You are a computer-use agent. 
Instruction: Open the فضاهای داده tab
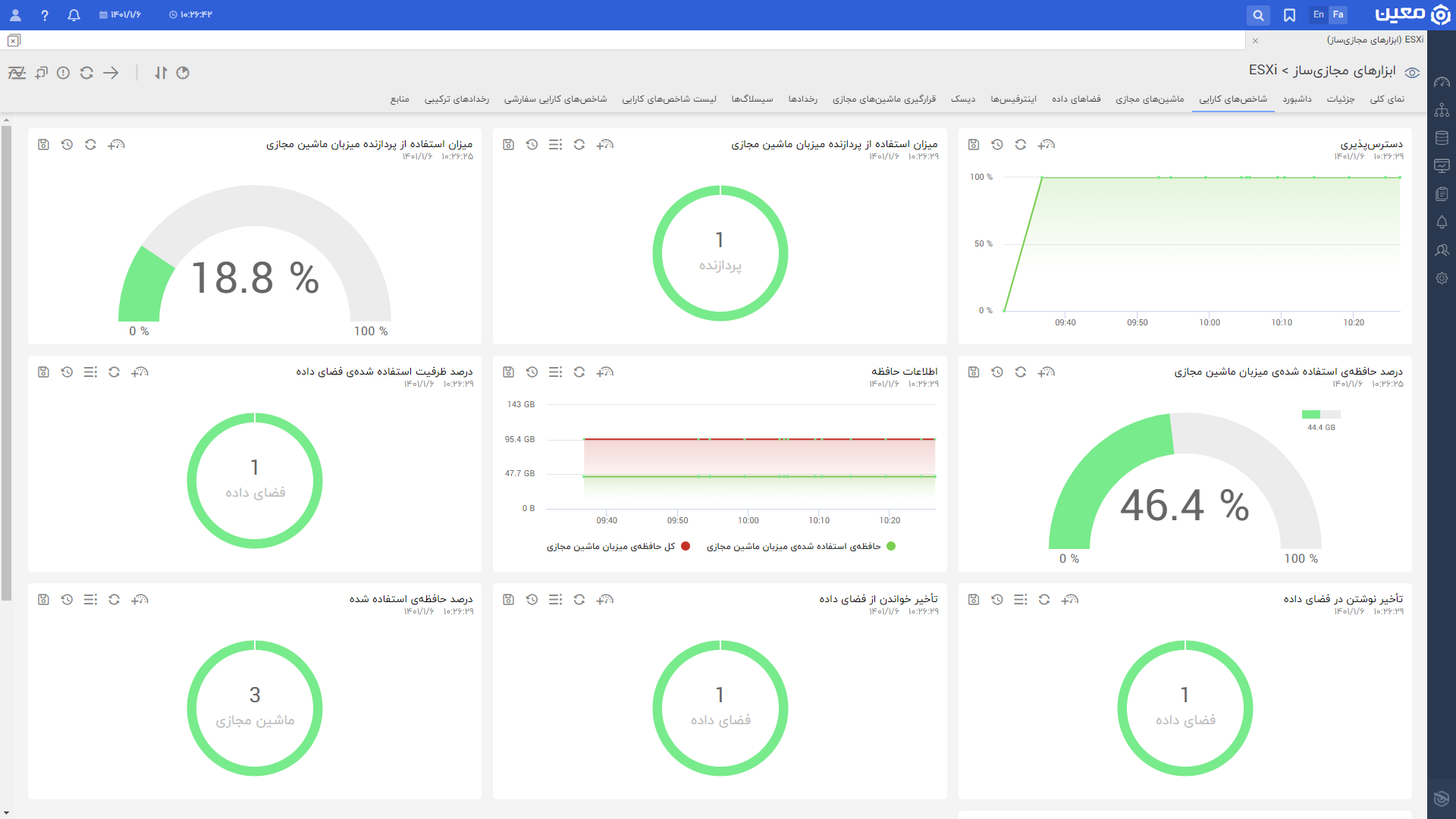pos(1076,99)
